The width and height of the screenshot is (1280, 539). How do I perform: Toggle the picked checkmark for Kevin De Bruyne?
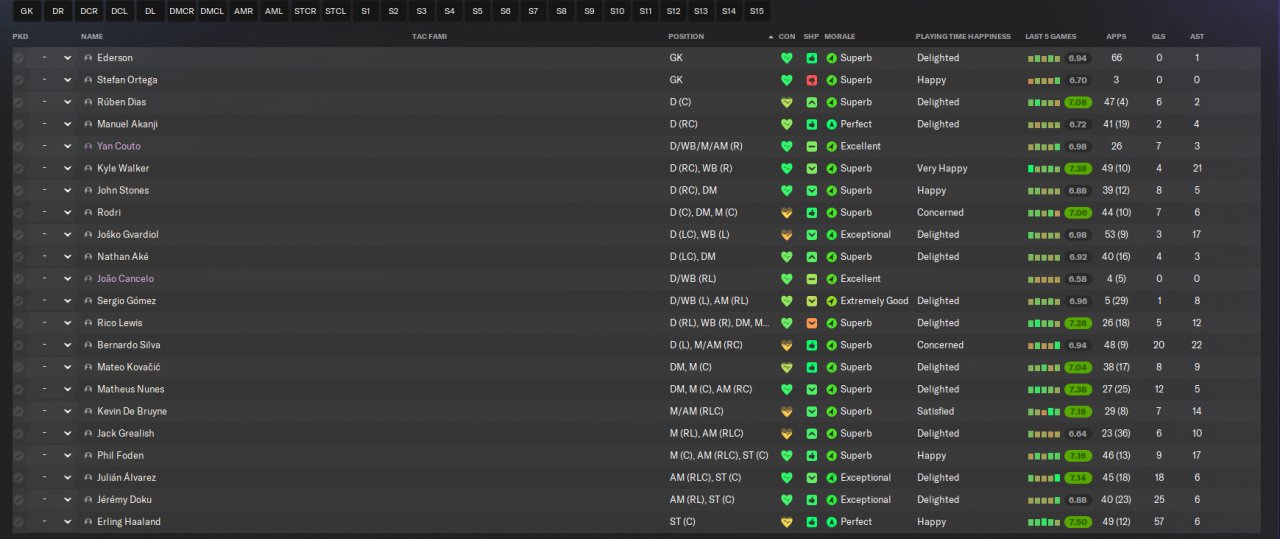point(18,411)
